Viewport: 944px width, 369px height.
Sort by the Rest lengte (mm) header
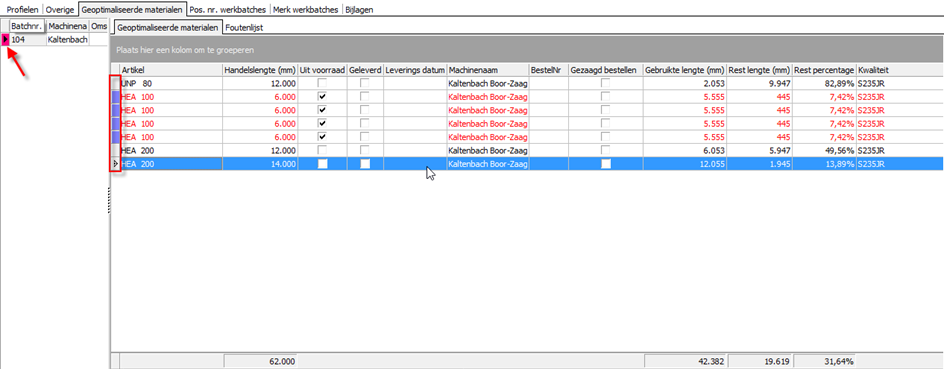[760, 70]
